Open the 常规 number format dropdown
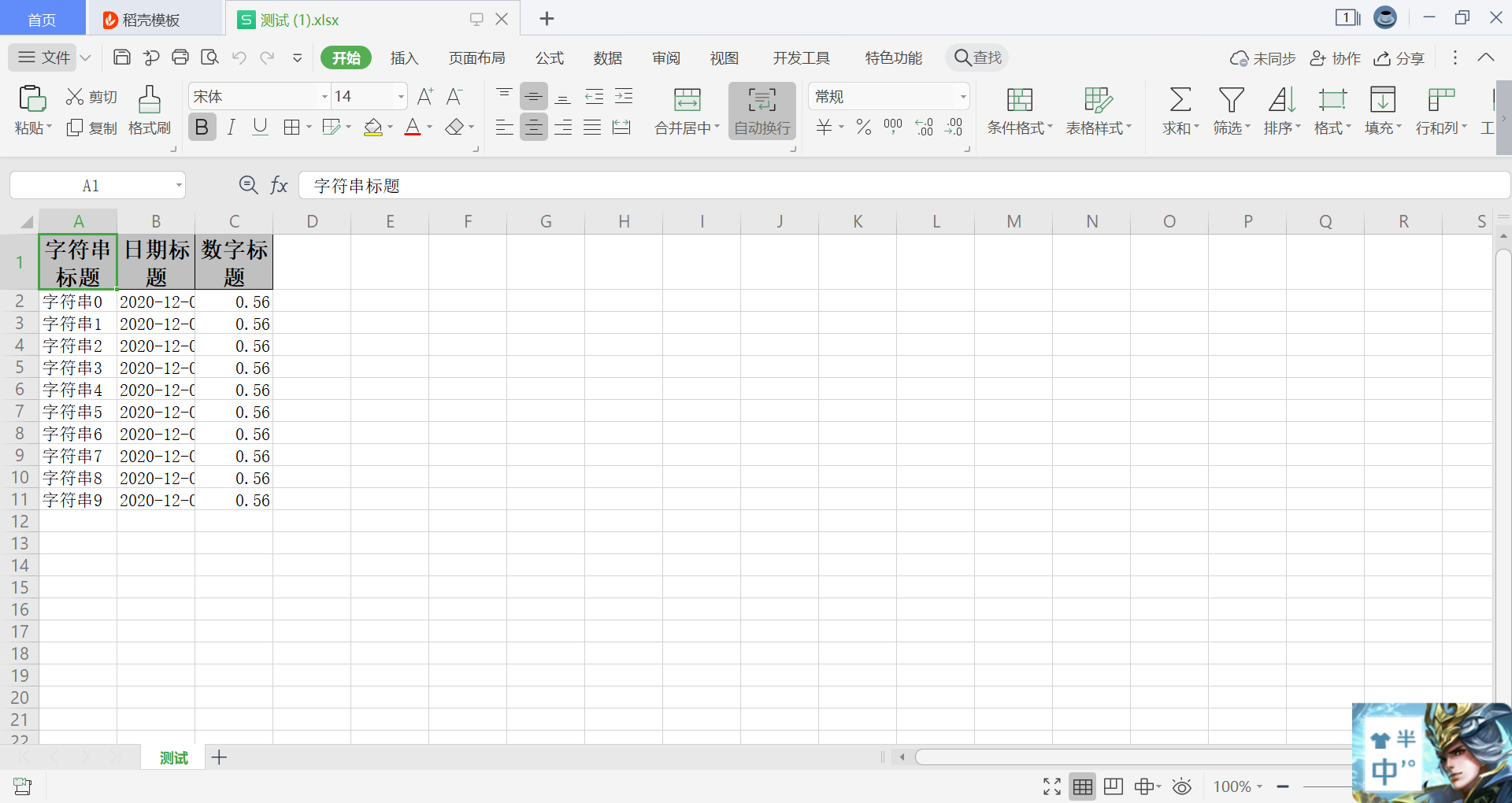Image resolution: width=1512 pixels, height=803 pixels. coord(962,95)
